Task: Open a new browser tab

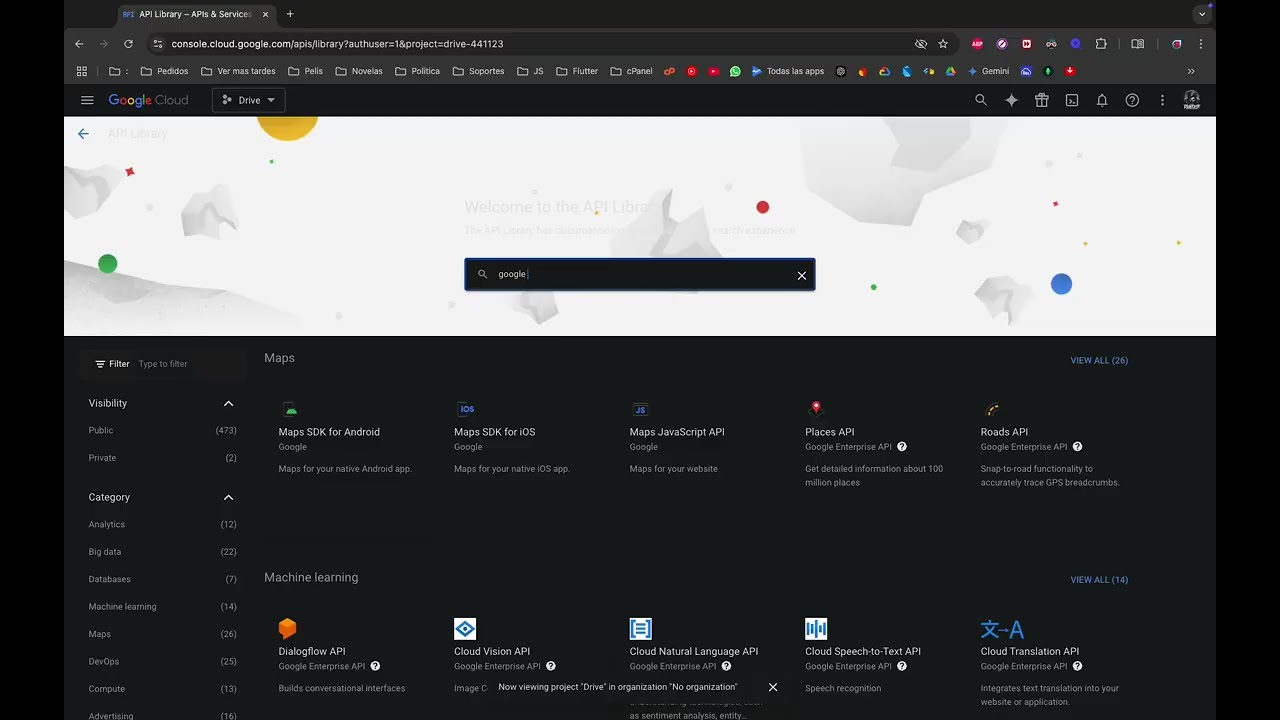Action: [290, 14]
